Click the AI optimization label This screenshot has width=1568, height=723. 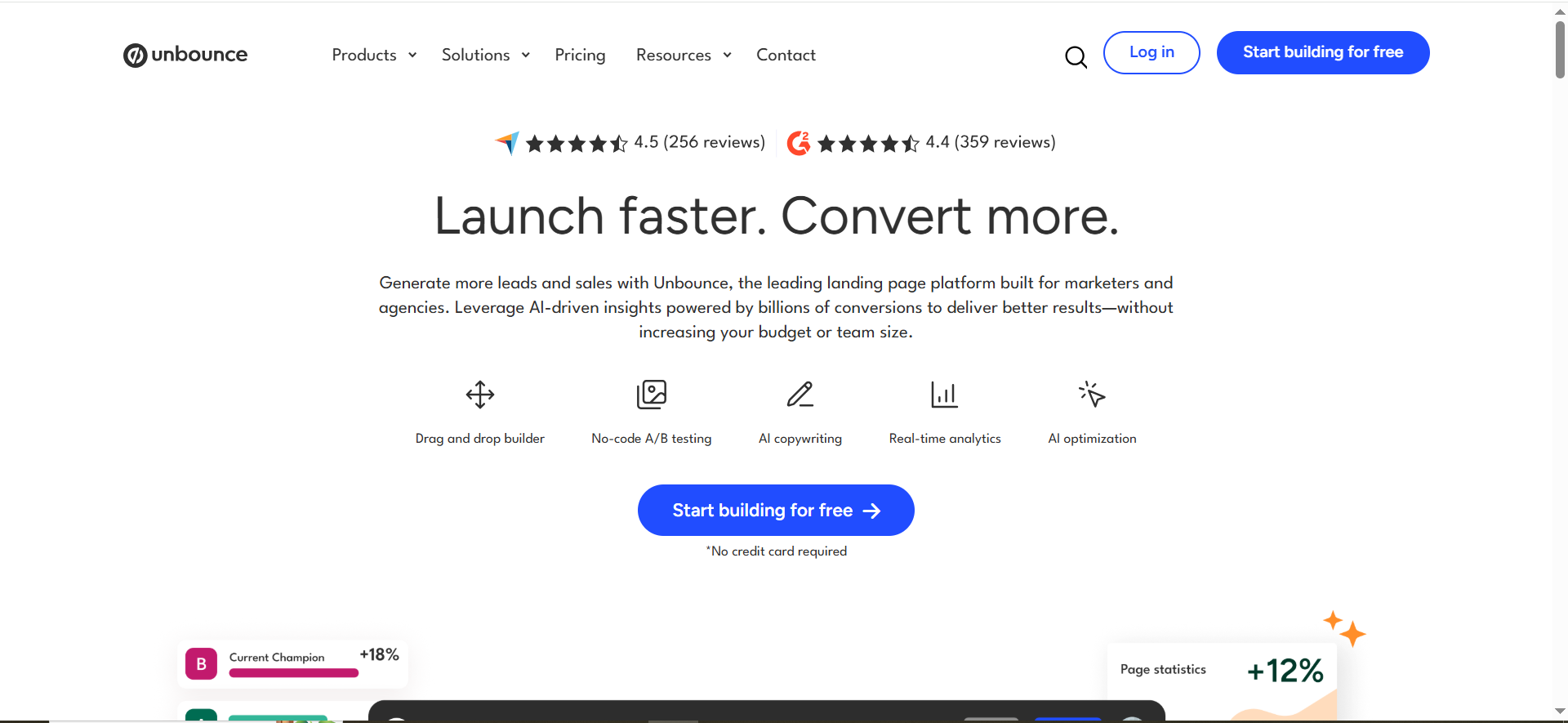click(1092, 439)
